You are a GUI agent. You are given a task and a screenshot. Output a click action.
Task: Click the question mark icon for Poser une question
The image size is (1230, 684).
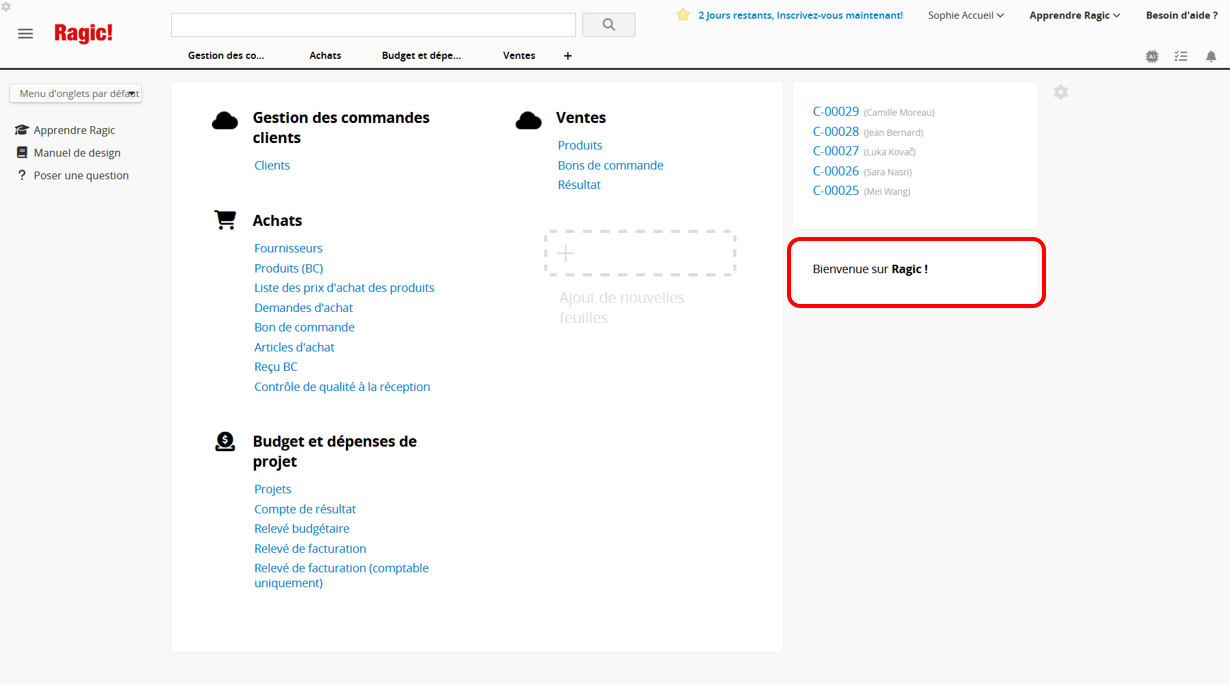tap(22, 175)
